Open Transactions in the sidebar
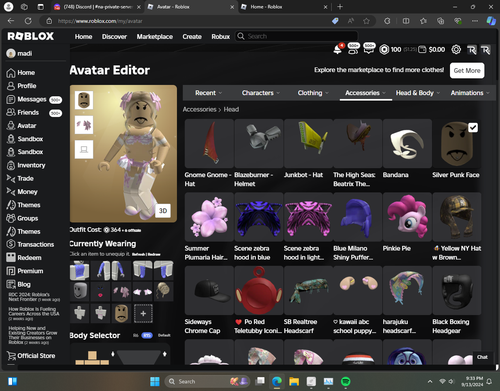Screen dimensions: 500x391 click(x=30, y=244)
